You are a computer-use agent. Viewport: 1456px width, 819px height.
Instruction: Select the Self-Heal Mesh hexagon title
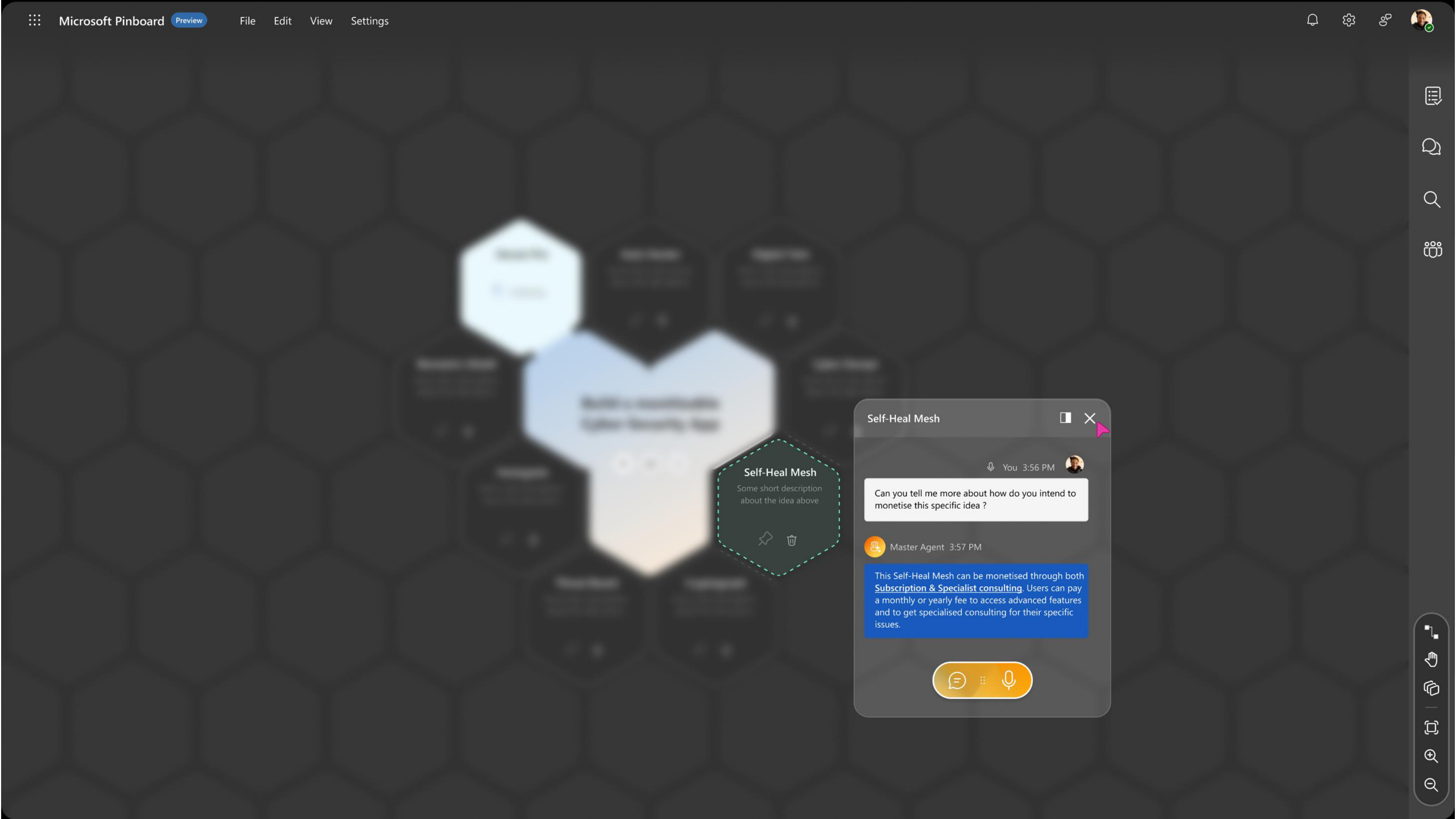tap(780, 472)
